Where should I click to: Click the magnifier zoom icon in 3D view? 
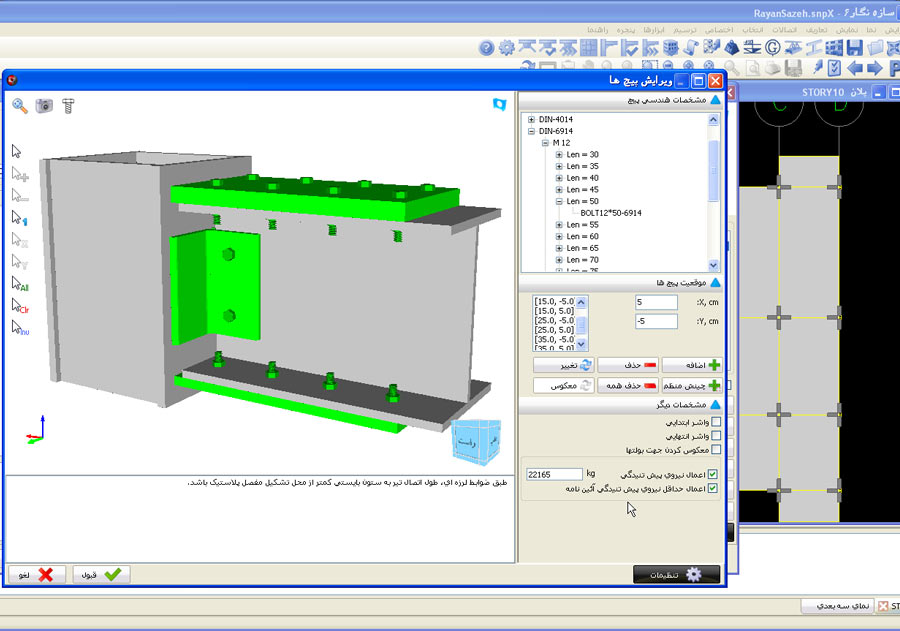coord(20,105)
